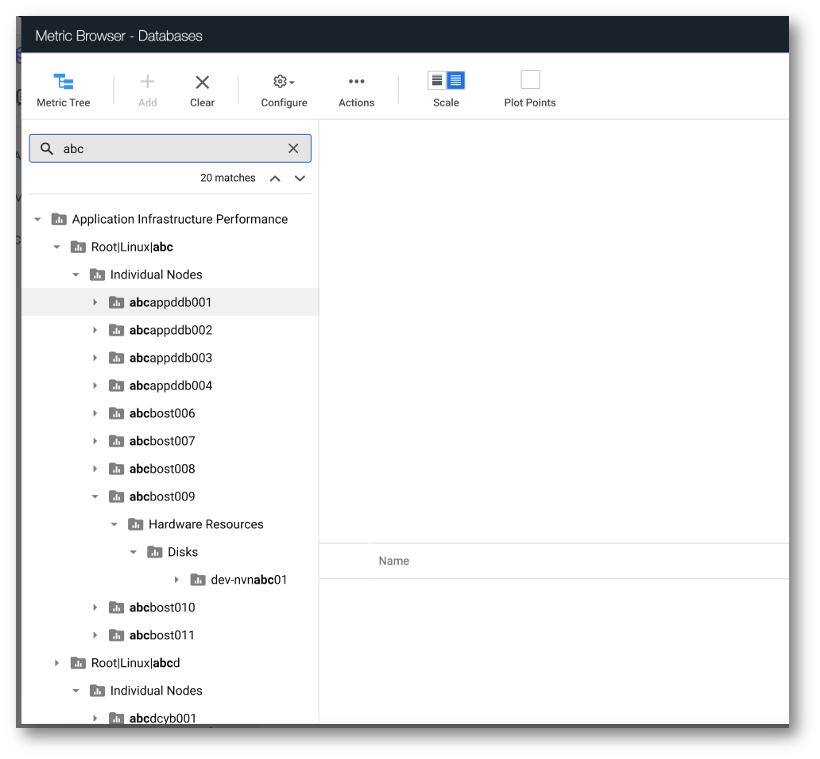Image resolution: width=820 pixels, height=759 pixels.
Task: Click the Add plus icon
Action: click(147, 82)
